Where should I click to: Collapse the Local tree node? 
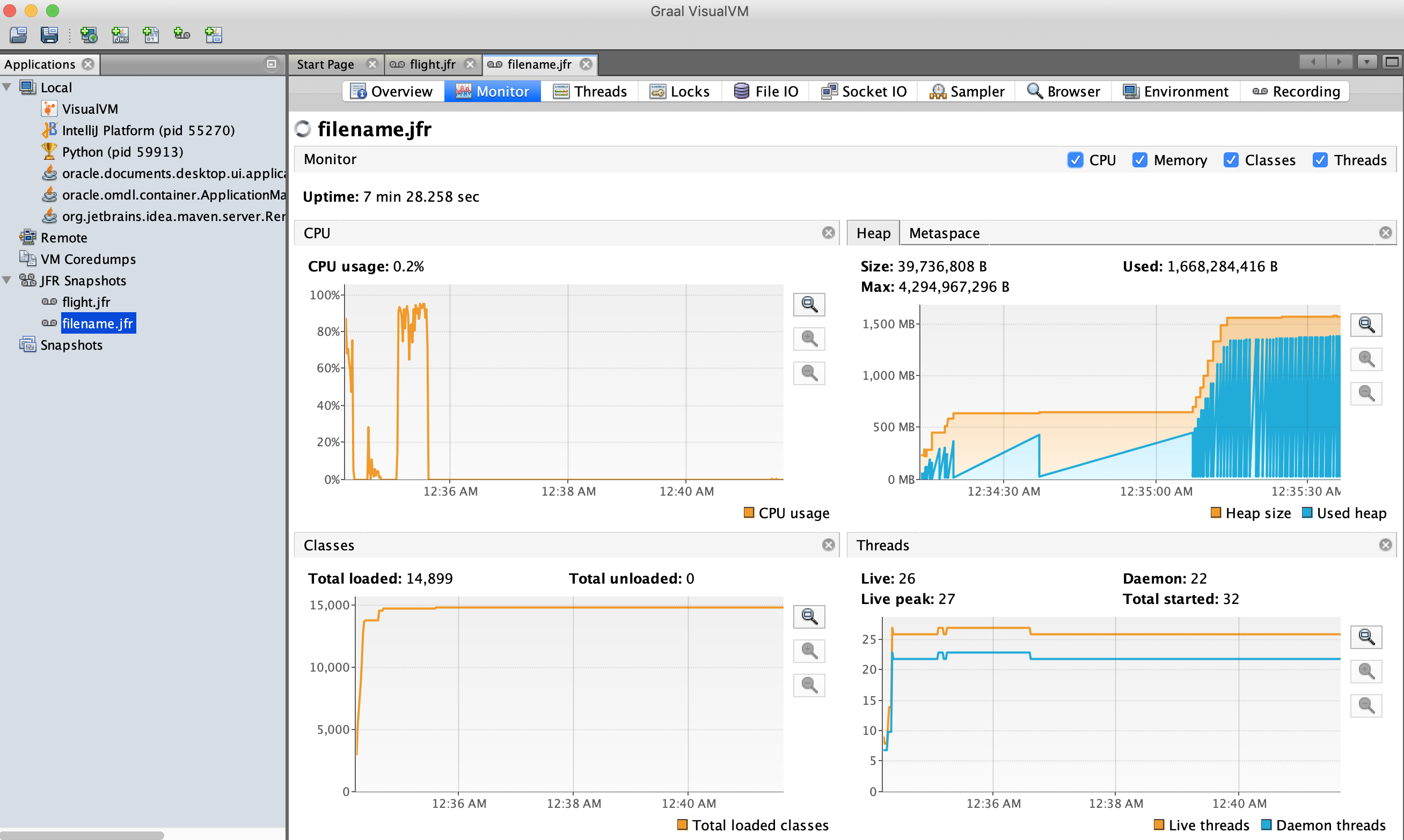click(x=8, y=88)
